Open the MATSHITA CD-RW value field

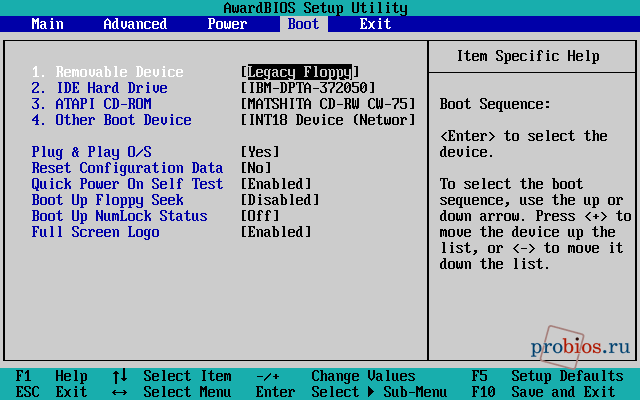[328, 104]
